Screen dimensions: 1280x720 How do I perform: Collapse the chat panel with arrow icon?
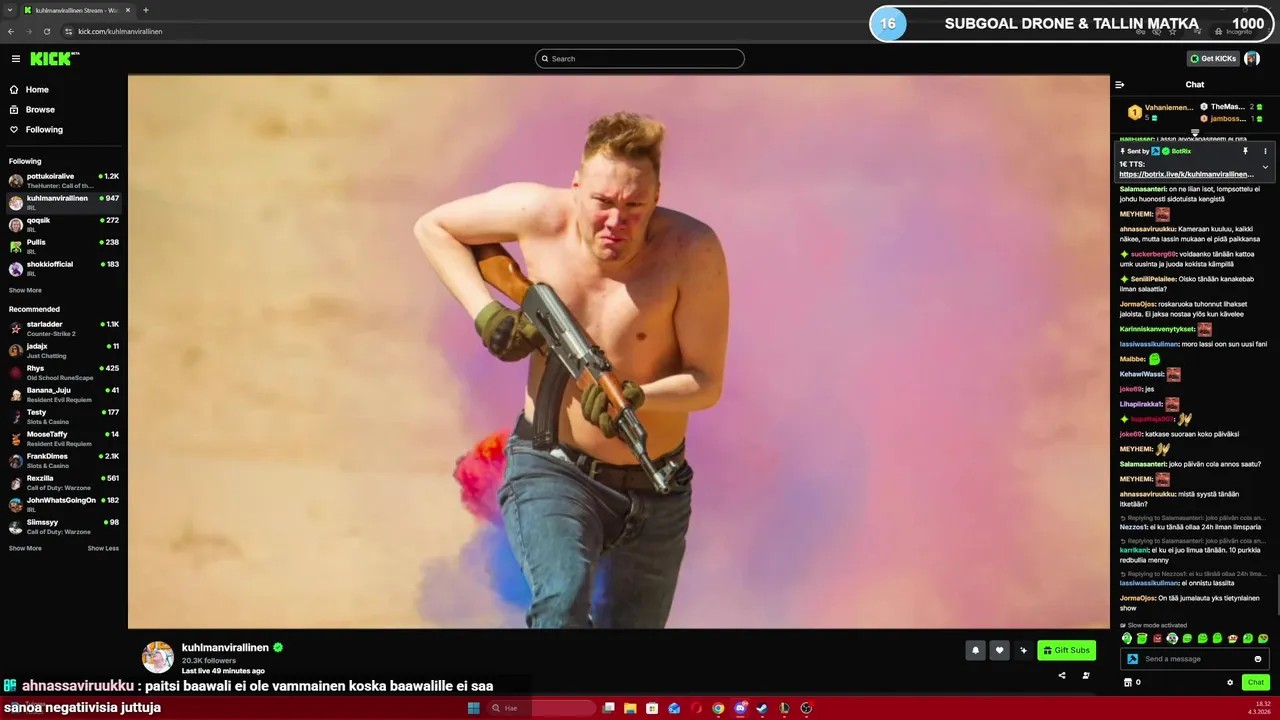coord(1120,85)
